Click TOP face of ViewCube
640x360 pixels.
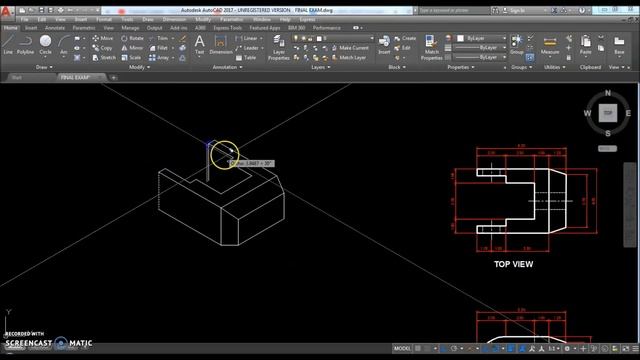(608, 113)
